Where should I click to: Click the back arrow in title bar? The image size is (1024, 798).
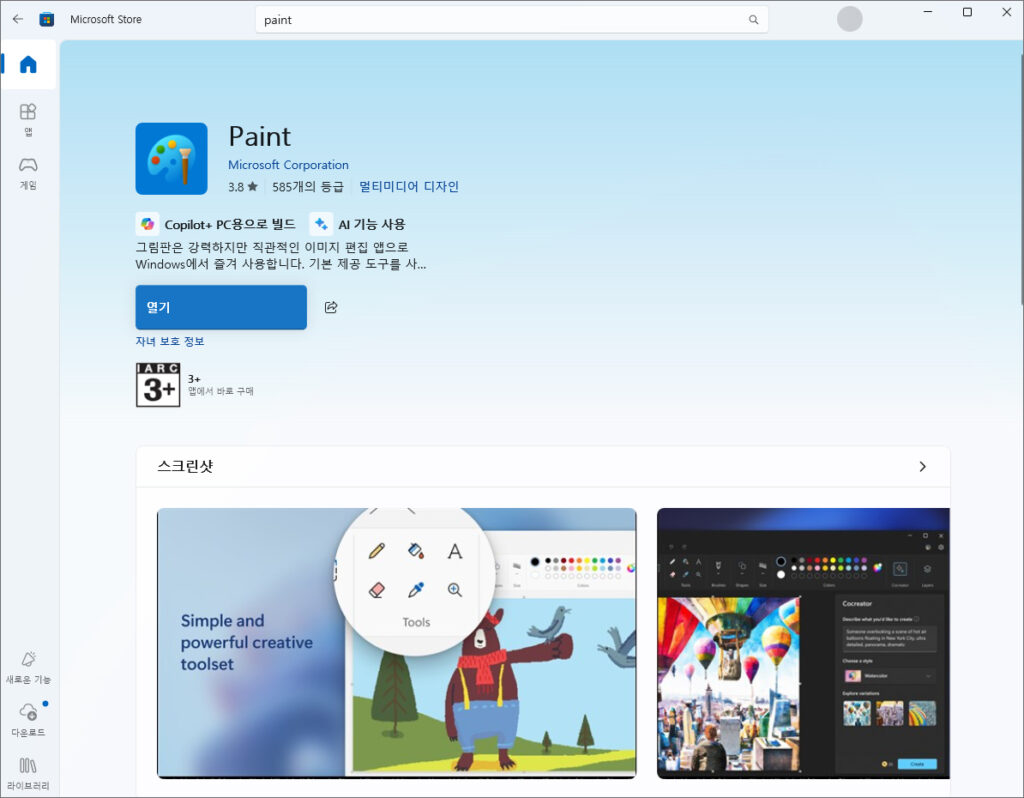pos(17,19)
